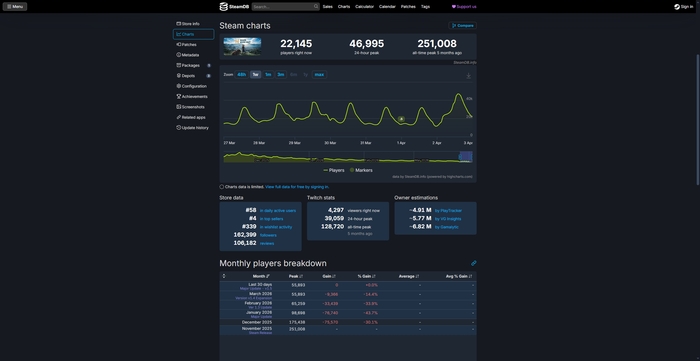Click the February 2026 row label
700x361 pixels.
click(x=258, y=303)
